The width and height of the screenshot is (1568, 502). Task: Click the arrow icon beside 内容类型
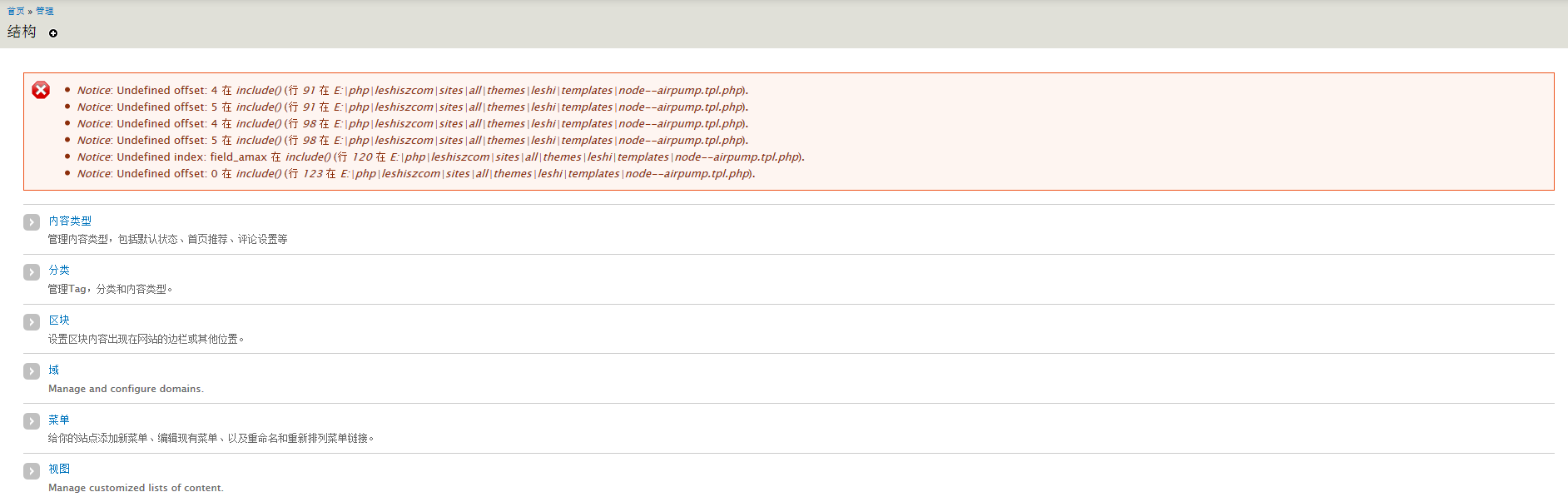point(32,222)
